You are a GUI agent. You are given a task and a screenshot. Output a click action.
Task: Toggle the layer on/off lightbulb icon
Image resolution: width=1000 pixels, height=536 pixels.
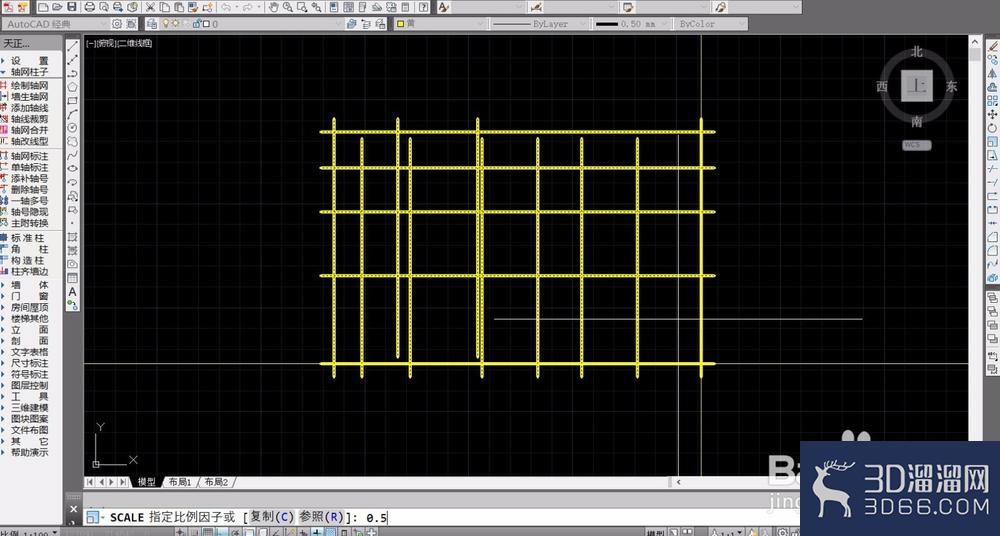pos(166,24)
